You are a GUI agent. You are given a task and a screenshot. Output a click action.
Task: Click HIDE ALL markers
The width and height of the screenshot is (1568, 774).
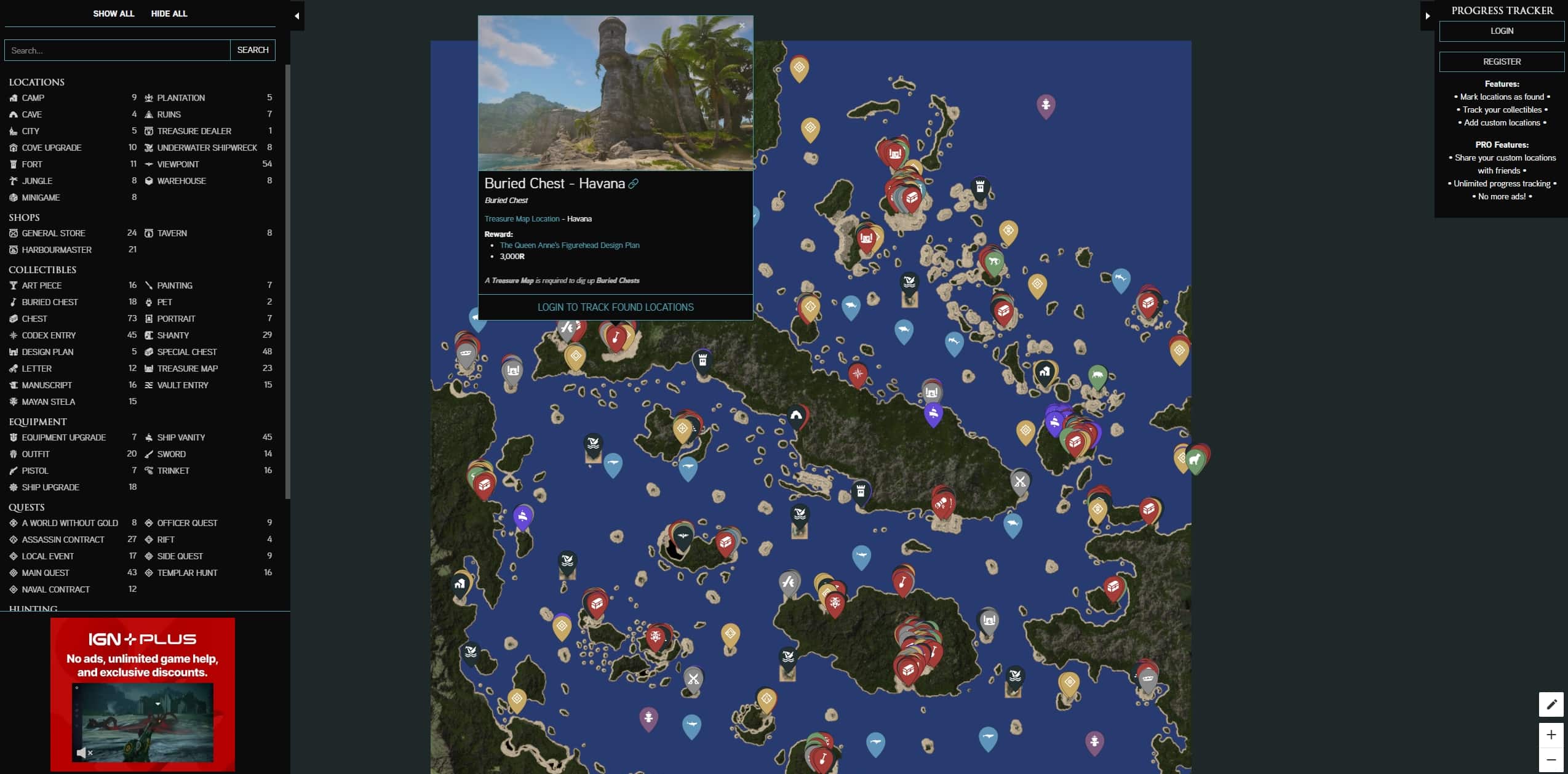169,14
